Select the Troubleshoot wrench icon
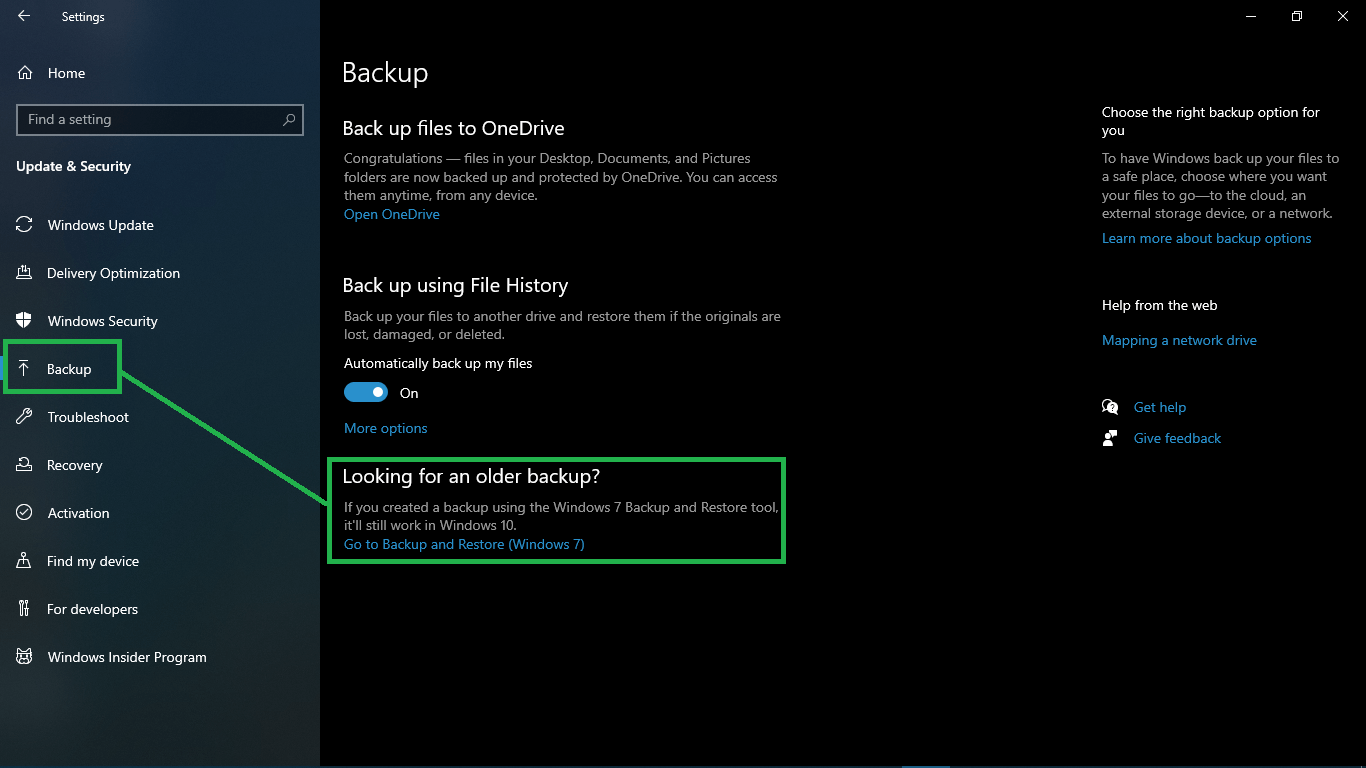This screenshot has height=768, width=1366. pos(24,416)
